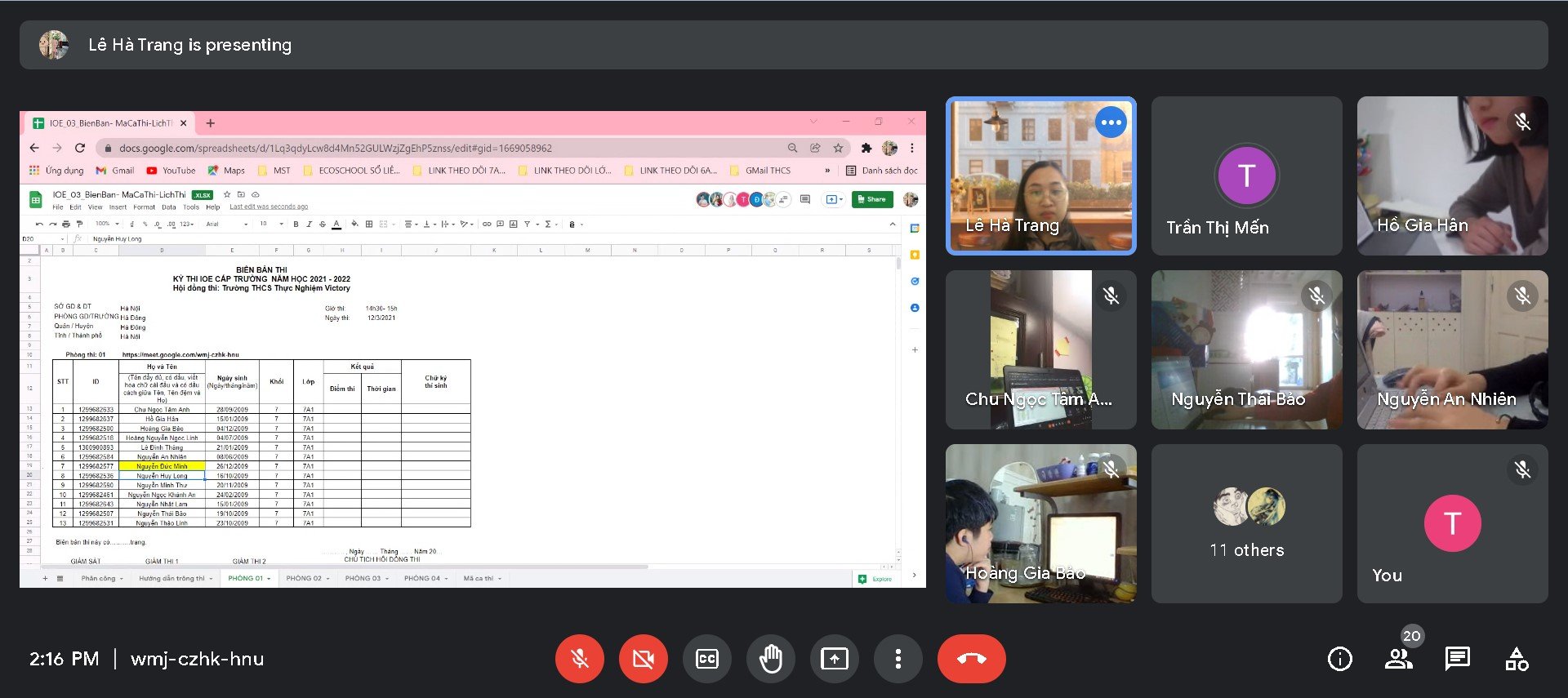The height and width of the screenshot is (698, 1568).
Task: Select Chu Ngọc Tâm A... video tile
Action: [1040, 349]
